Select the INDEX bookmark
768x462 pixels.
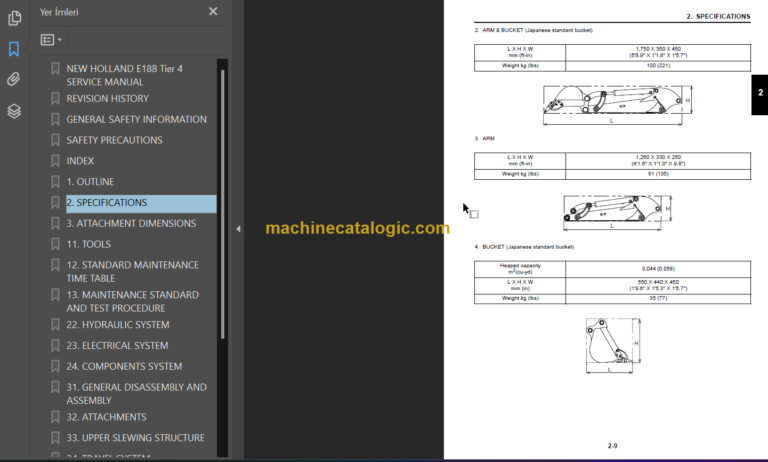tap(80, 161)
